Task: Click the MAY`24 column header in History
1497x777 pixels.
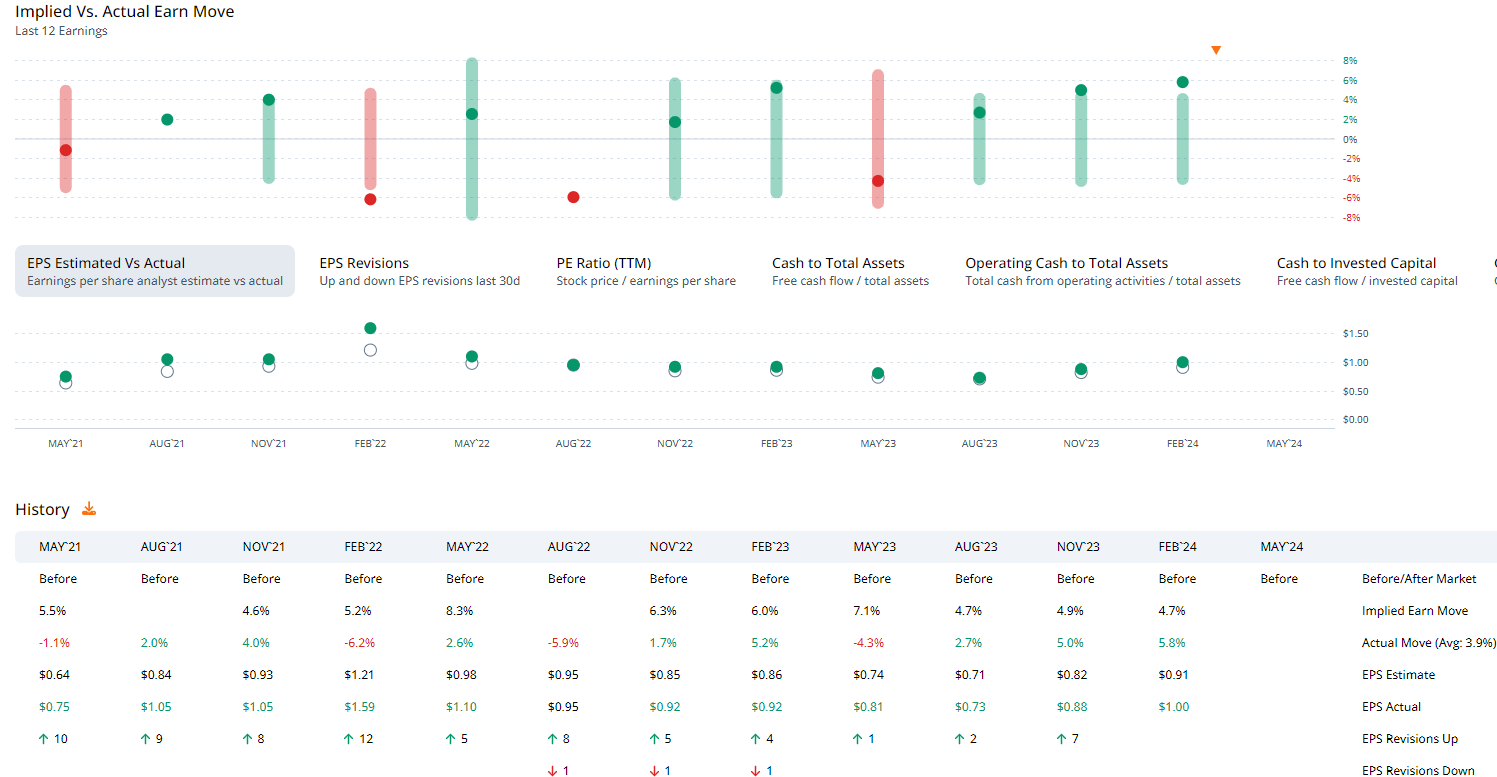Action: point(1281,547)
